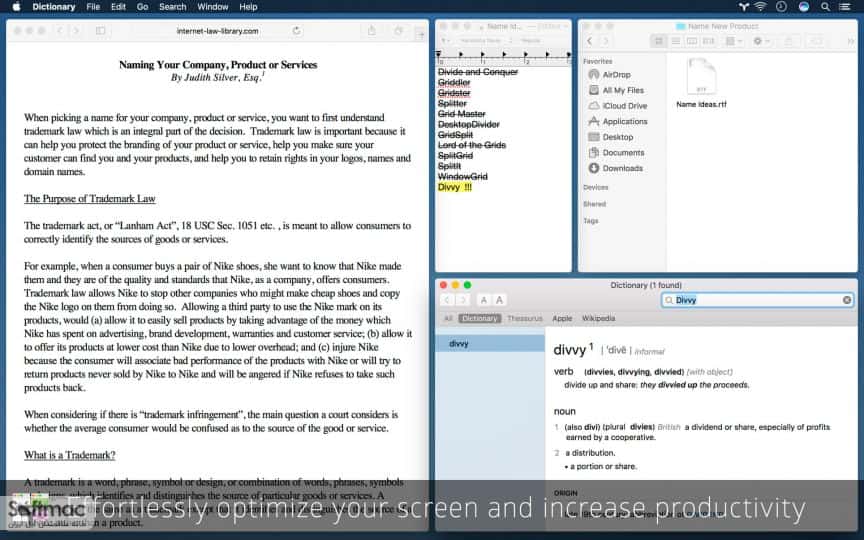864x540 pixels.
Task: Decrease Dictionary font size with small A
Action: coord(483,300)
